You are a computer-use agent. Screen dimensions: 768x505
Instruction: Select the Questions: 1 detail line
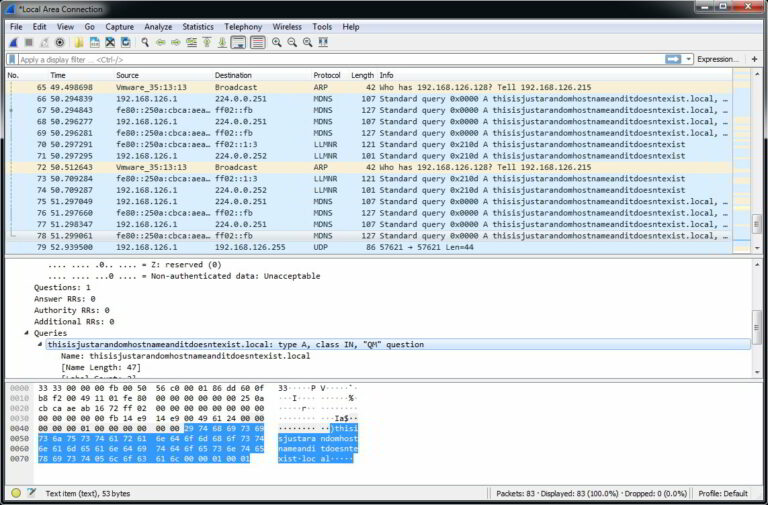[62, 288]
